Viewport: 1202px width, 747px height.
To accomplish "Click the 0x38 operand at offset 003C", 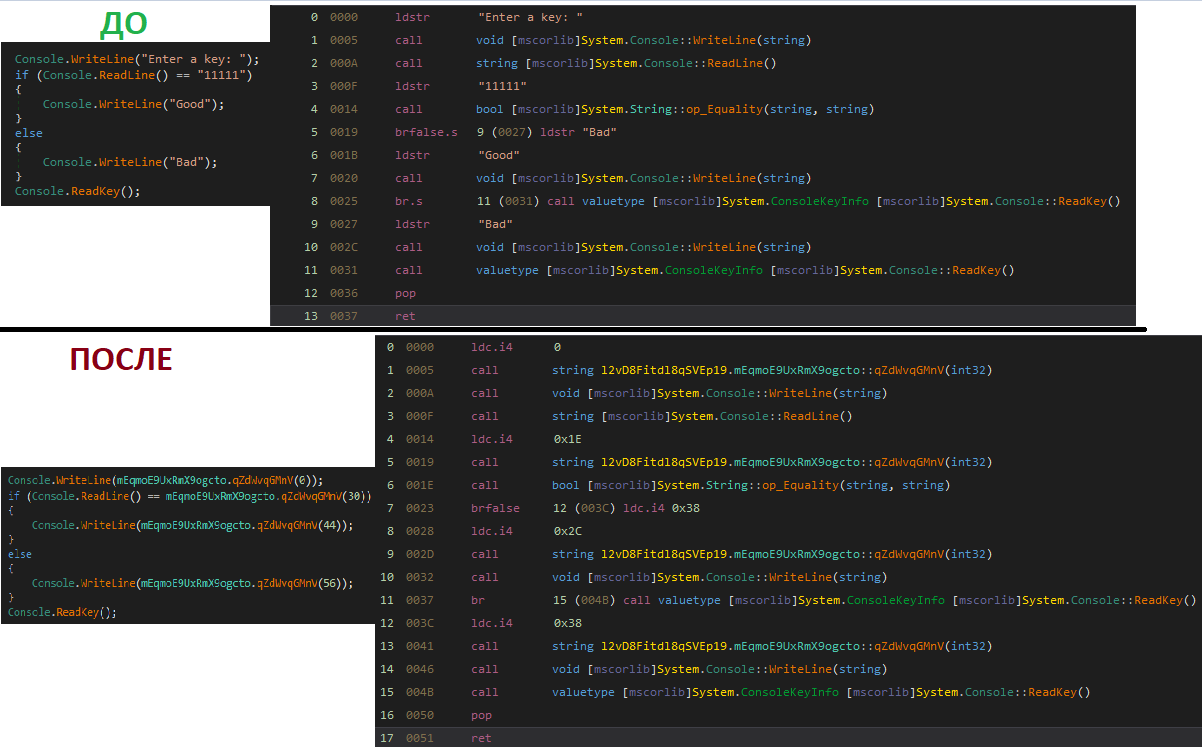I will coord(568,623).
